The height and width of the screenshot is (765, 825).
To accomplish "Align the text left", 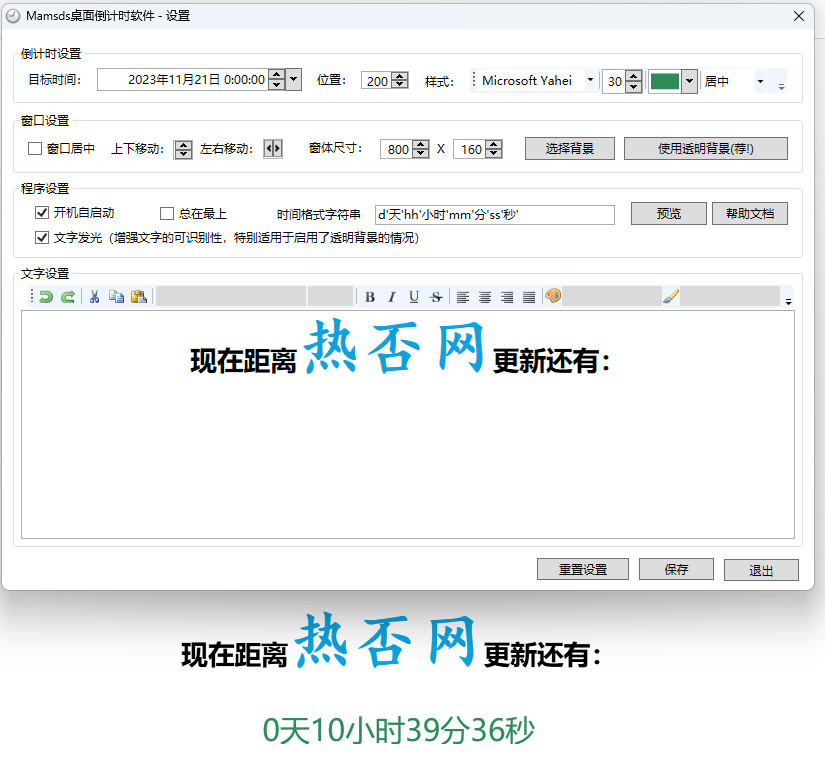I will 463,297.
